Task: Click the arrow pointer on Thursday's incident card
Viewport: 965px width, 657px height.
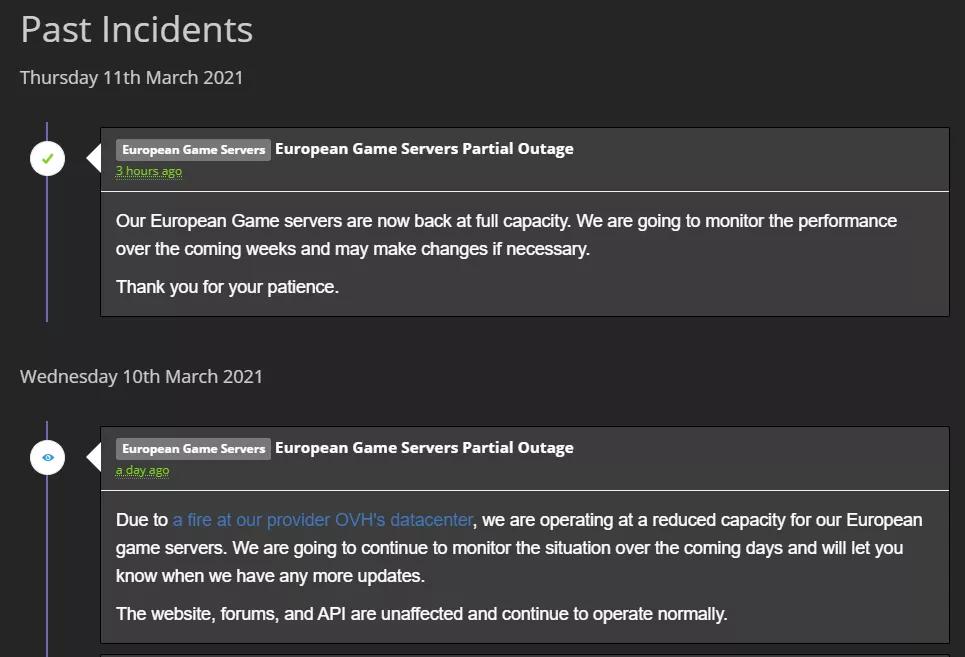Action: click(94, 158)
